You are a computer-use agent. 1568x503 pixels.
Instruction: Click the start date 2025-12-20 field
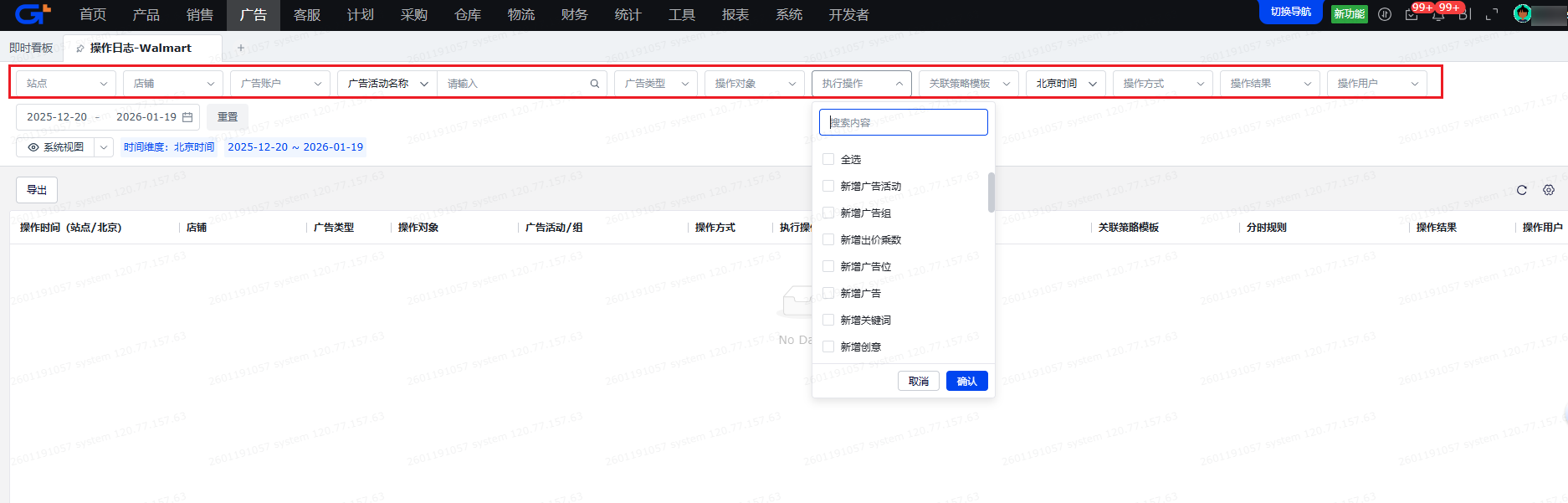point(57,117)
